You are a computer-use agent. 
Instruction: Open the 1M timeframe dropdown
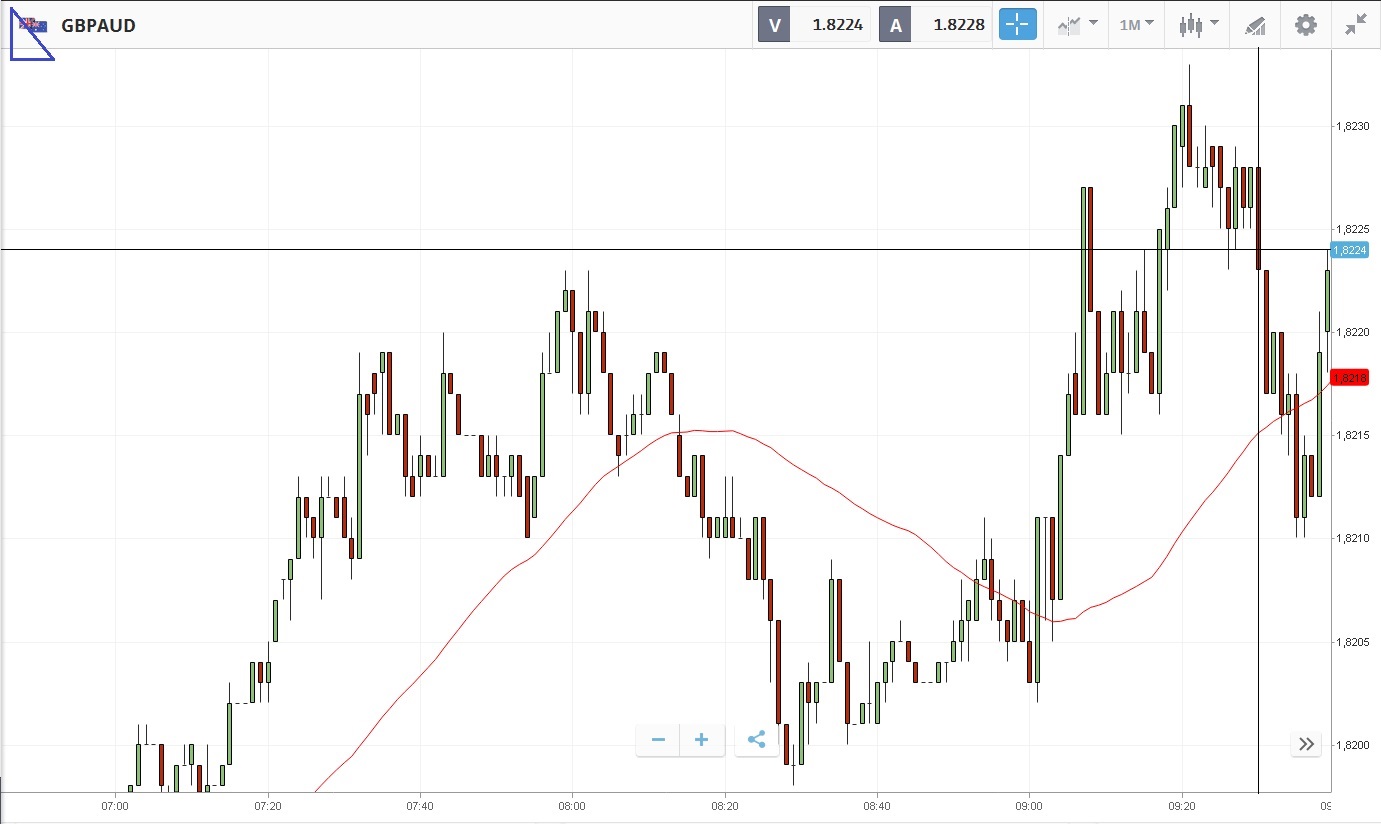pyautogui.click(x=1136, y=25)
